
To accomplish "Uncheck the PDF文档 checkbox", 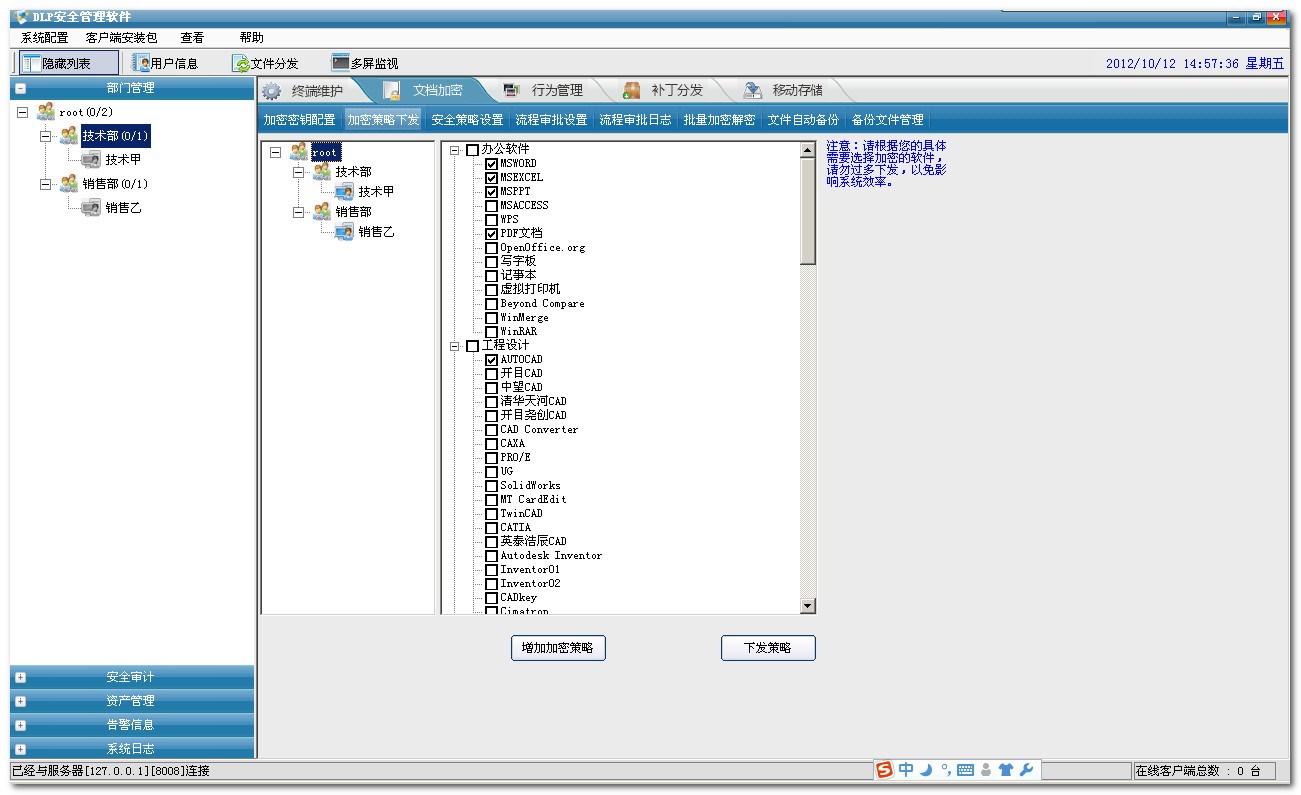I will tap(491, 233).
